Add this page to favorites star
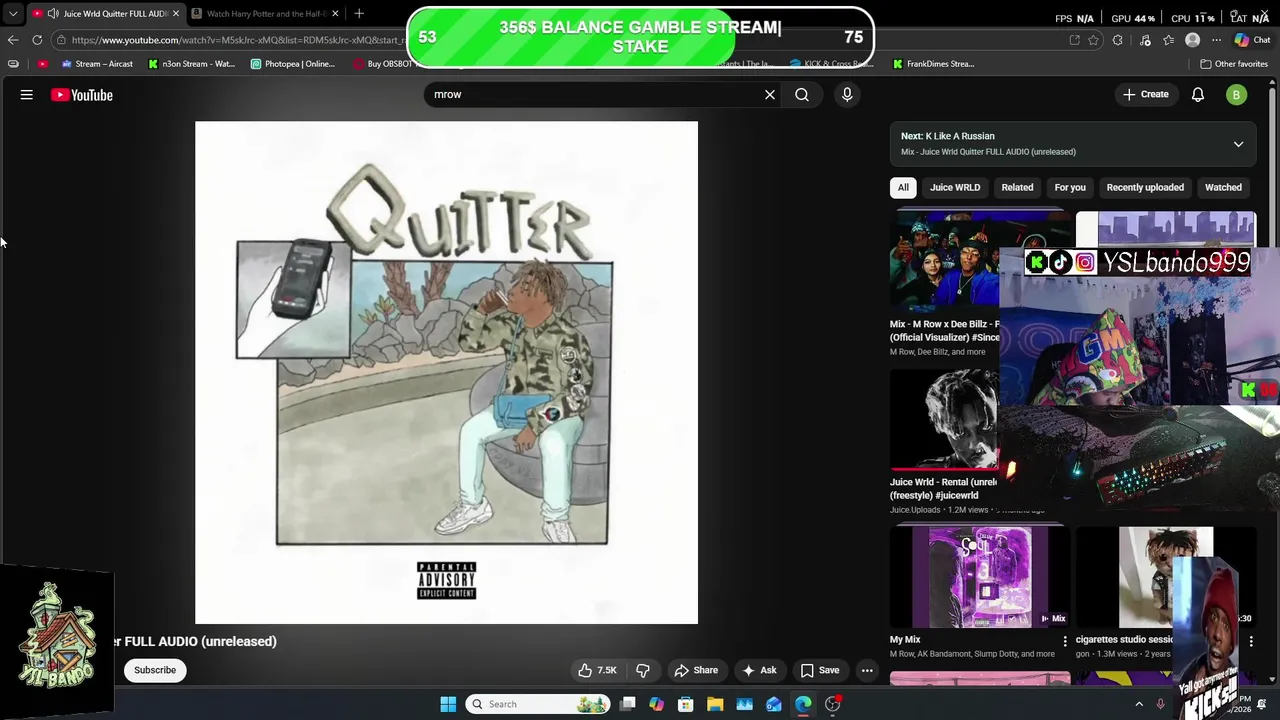The width and height of the screenshot is (1280, 720). [x=1094, y=40]
